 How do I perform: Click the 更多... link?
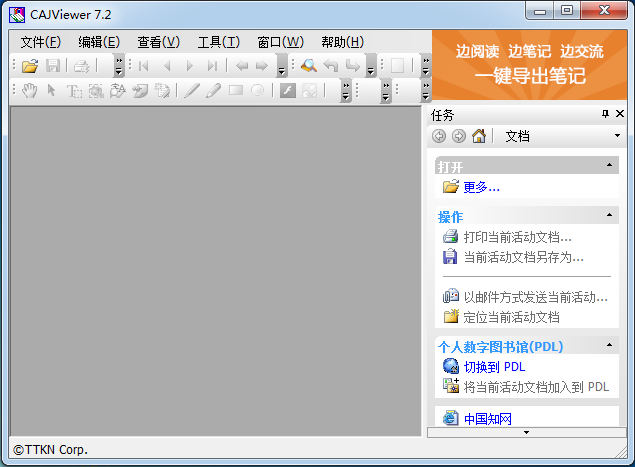click(x=482, y=187)
